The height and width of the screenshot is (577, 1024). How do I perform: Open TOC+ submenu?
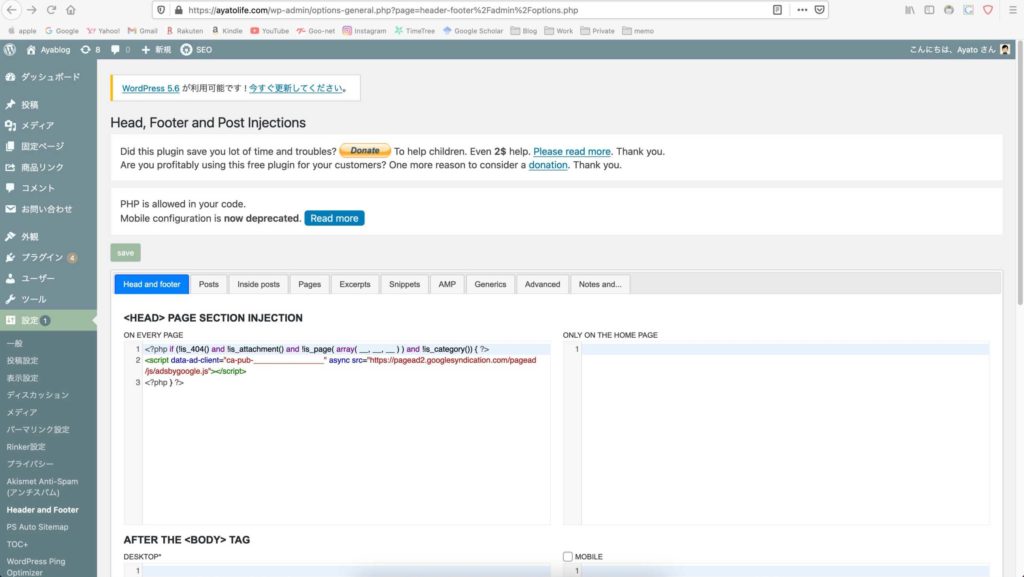[17, 544]
